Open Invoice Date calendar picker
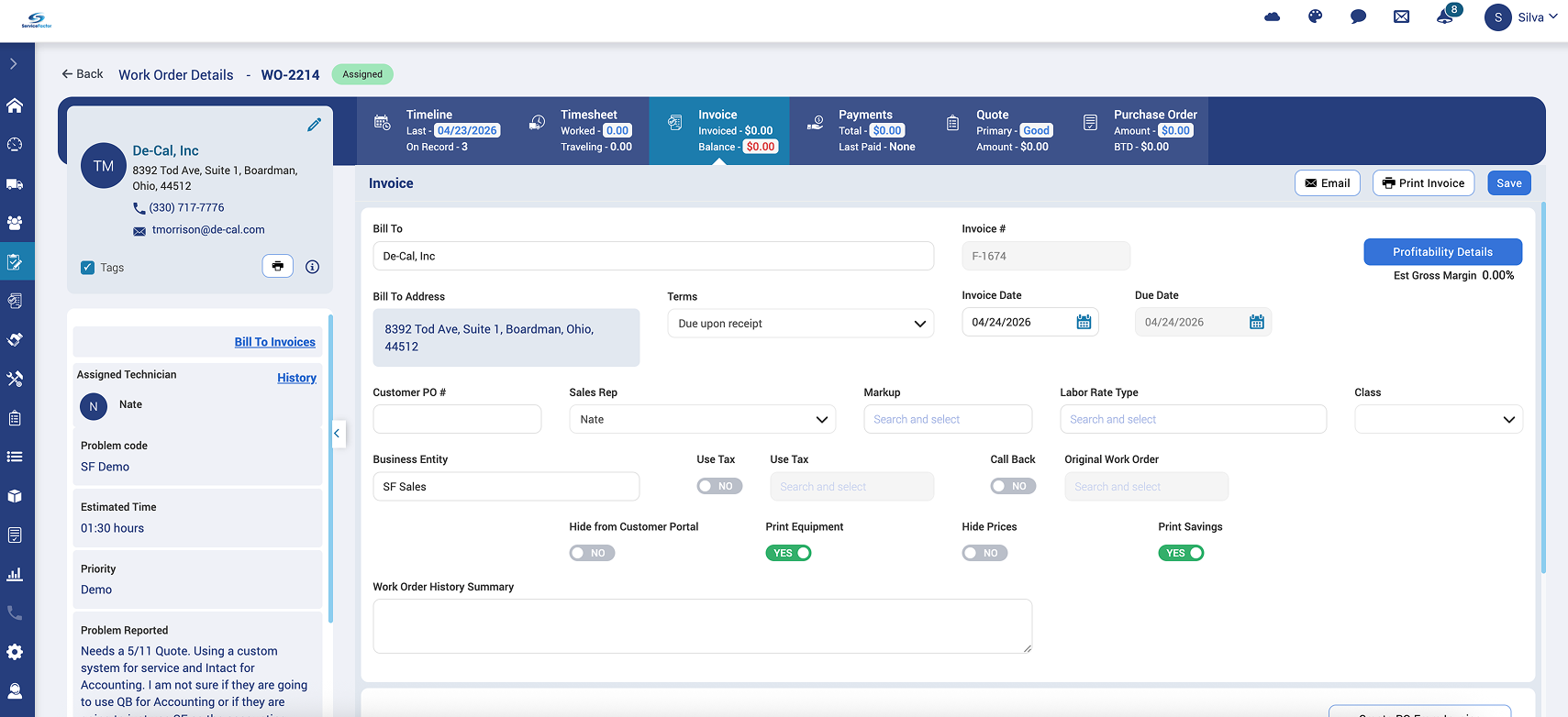Viewport: 1568px width, 717px height. tap(1084, 322)
